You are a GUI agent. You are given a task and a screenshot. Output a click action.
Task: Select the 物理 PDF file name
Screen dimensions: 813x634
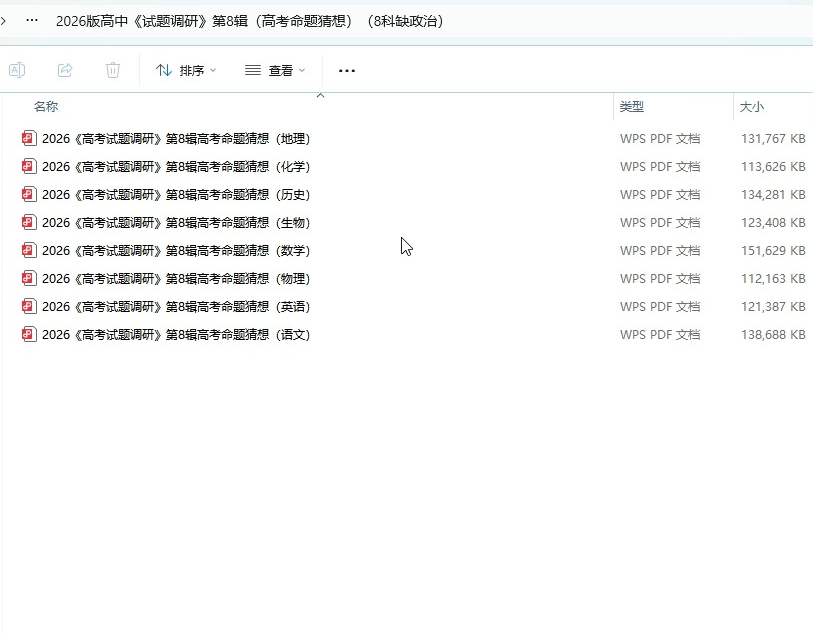tap(176, 279)
